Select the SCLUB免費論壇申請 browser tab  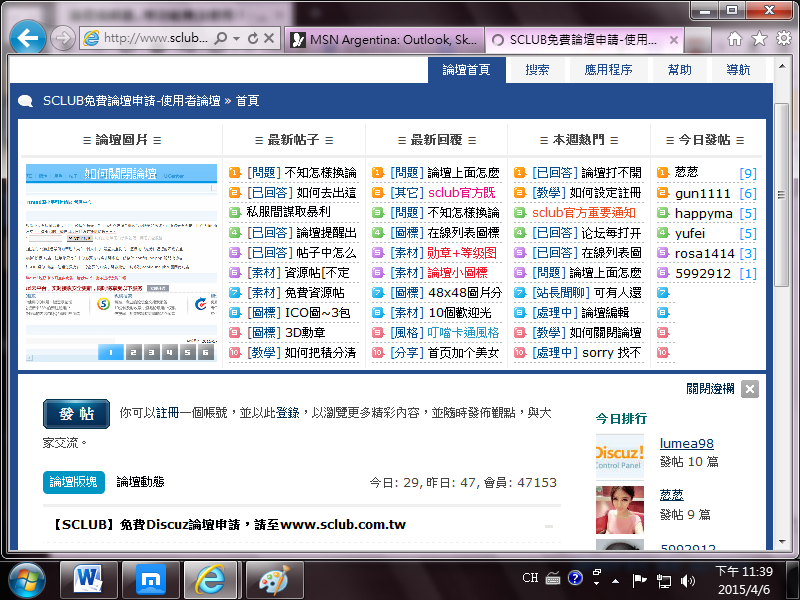point(583,40)
